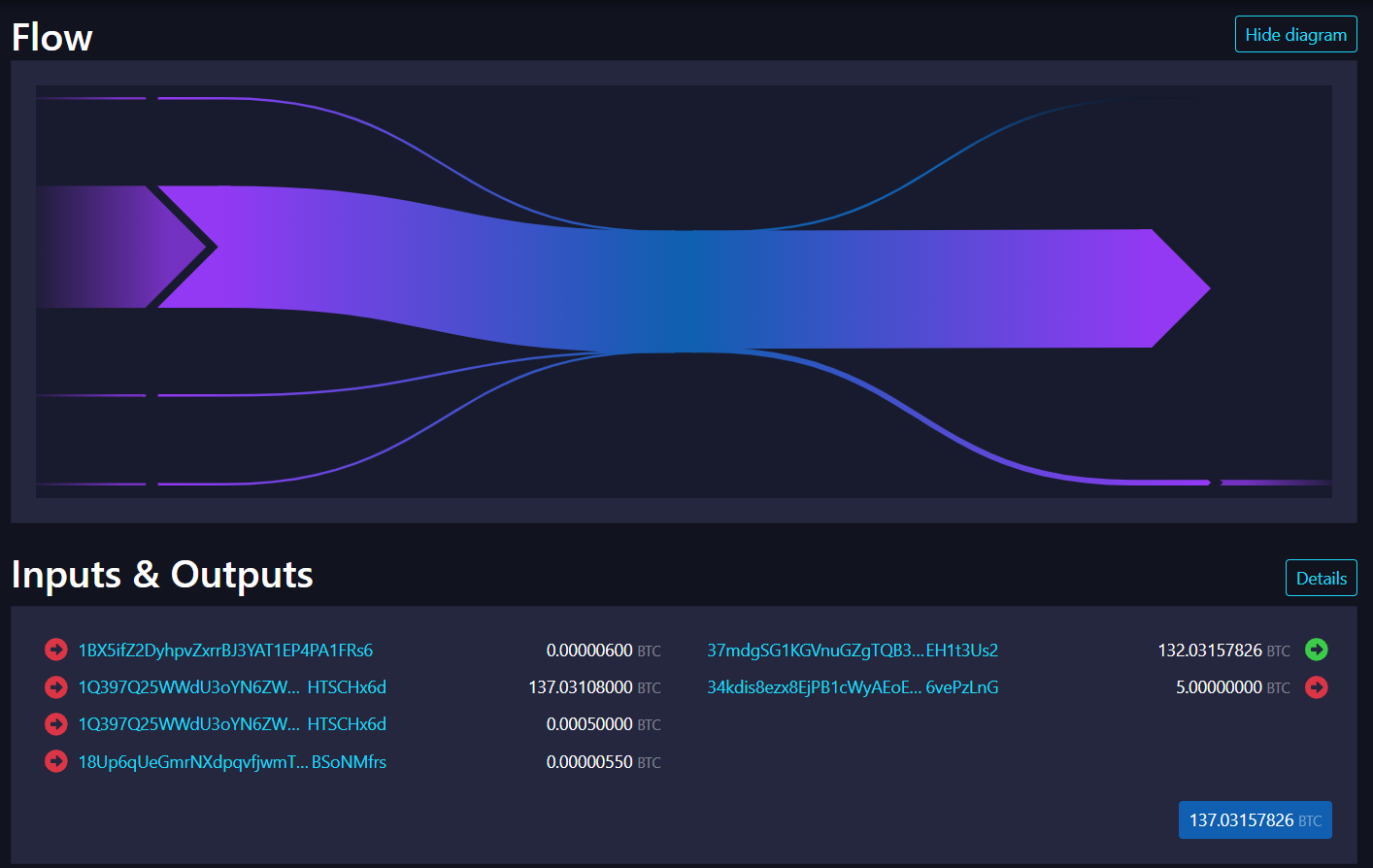This screenshot has width=1373, height=868.
Task: Open output address starting with 37mdgSG1
Action: pos(853,651)
